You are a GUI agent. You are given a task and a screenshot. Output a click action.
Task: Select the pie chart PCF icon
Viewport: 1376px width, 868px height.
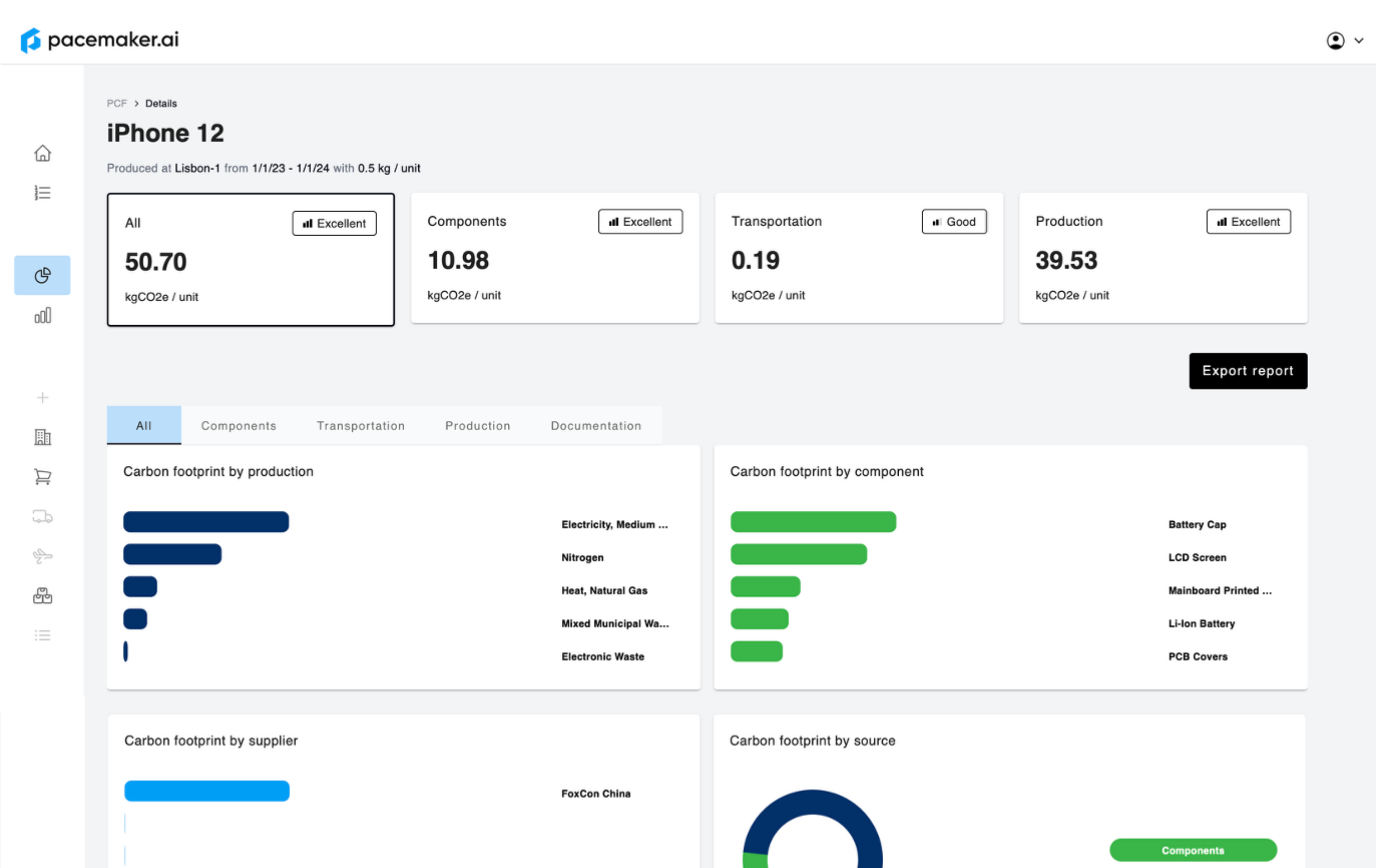pyautogui.click(x=42, y=275)
